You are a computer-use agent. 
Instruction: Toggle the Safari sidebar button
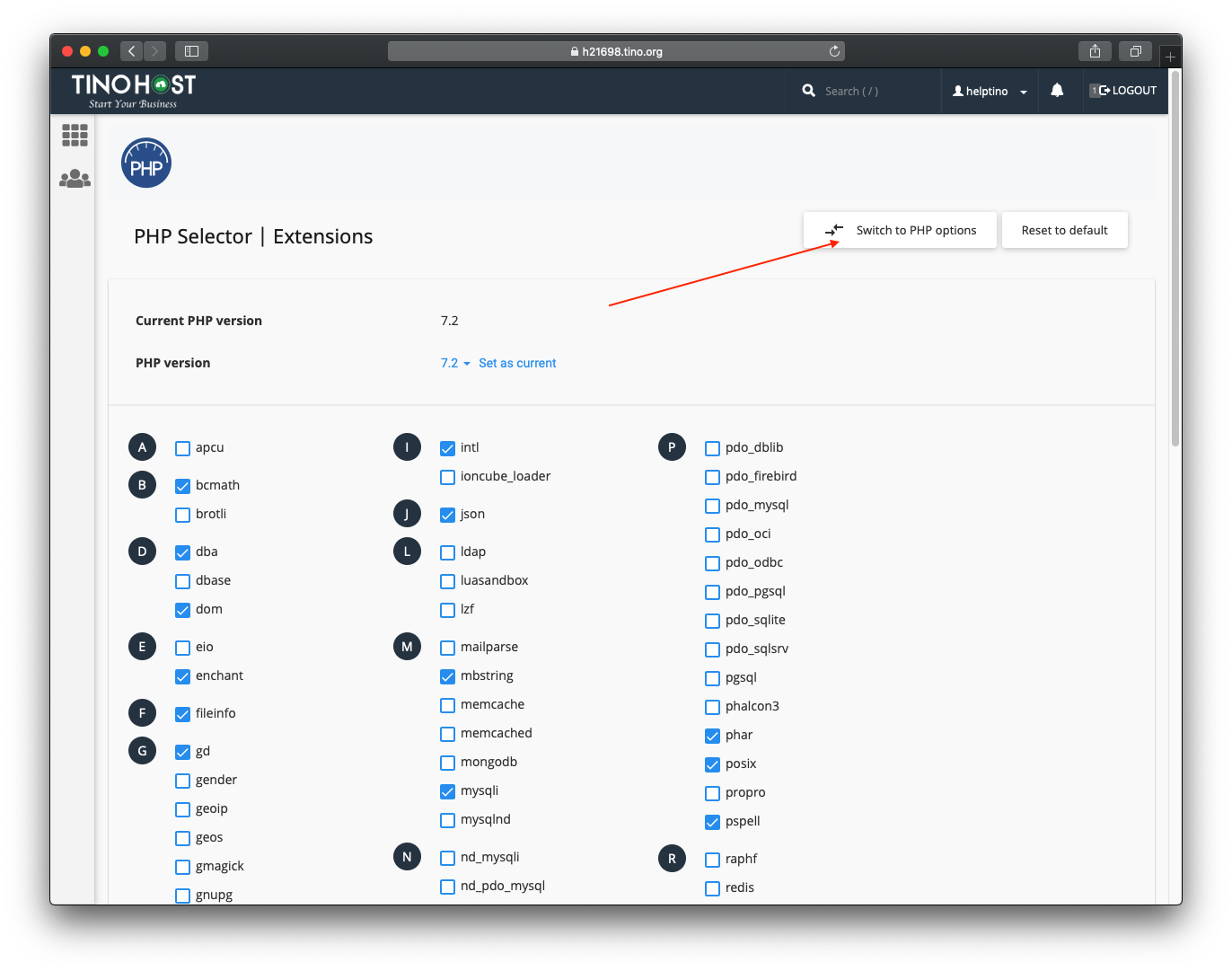191,51
